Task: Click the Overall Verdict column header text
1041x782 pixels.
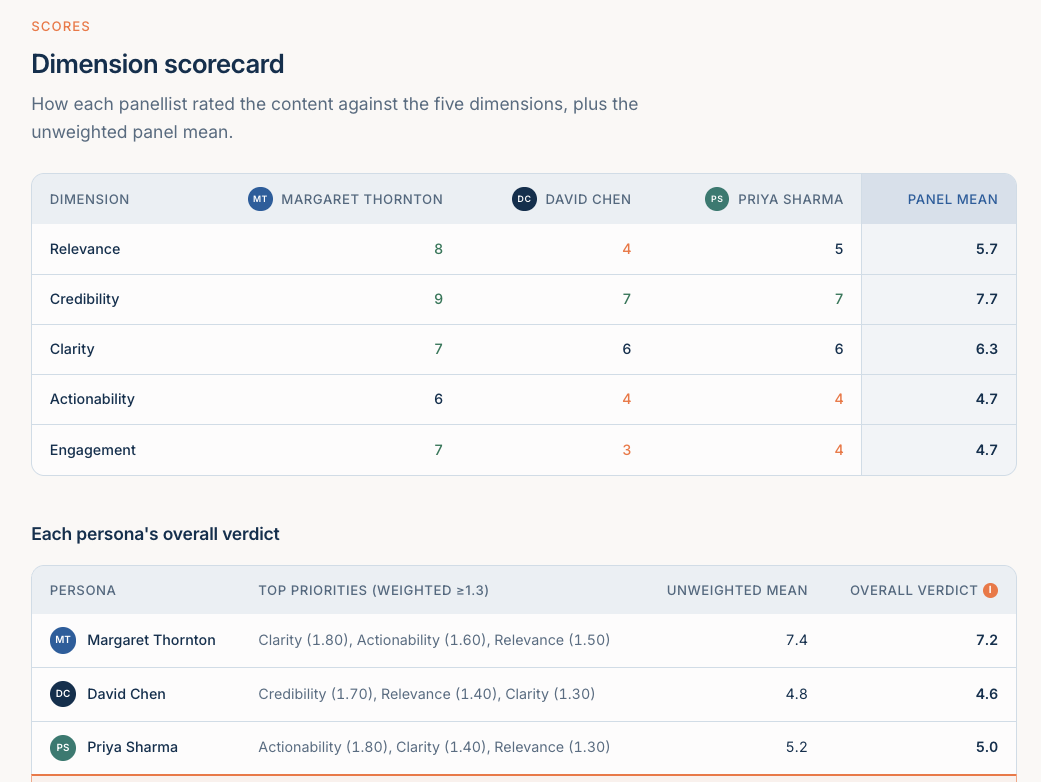Action: click(x=914, y=590)
